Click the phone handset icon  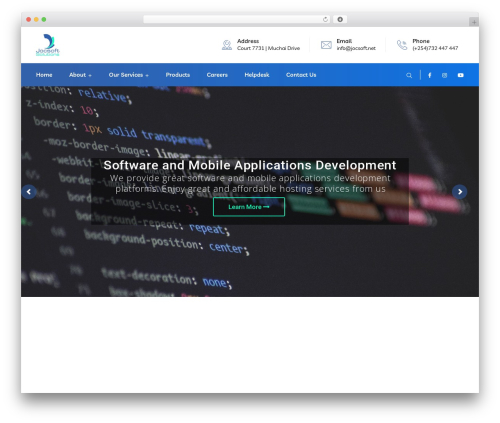coord(402,45)
